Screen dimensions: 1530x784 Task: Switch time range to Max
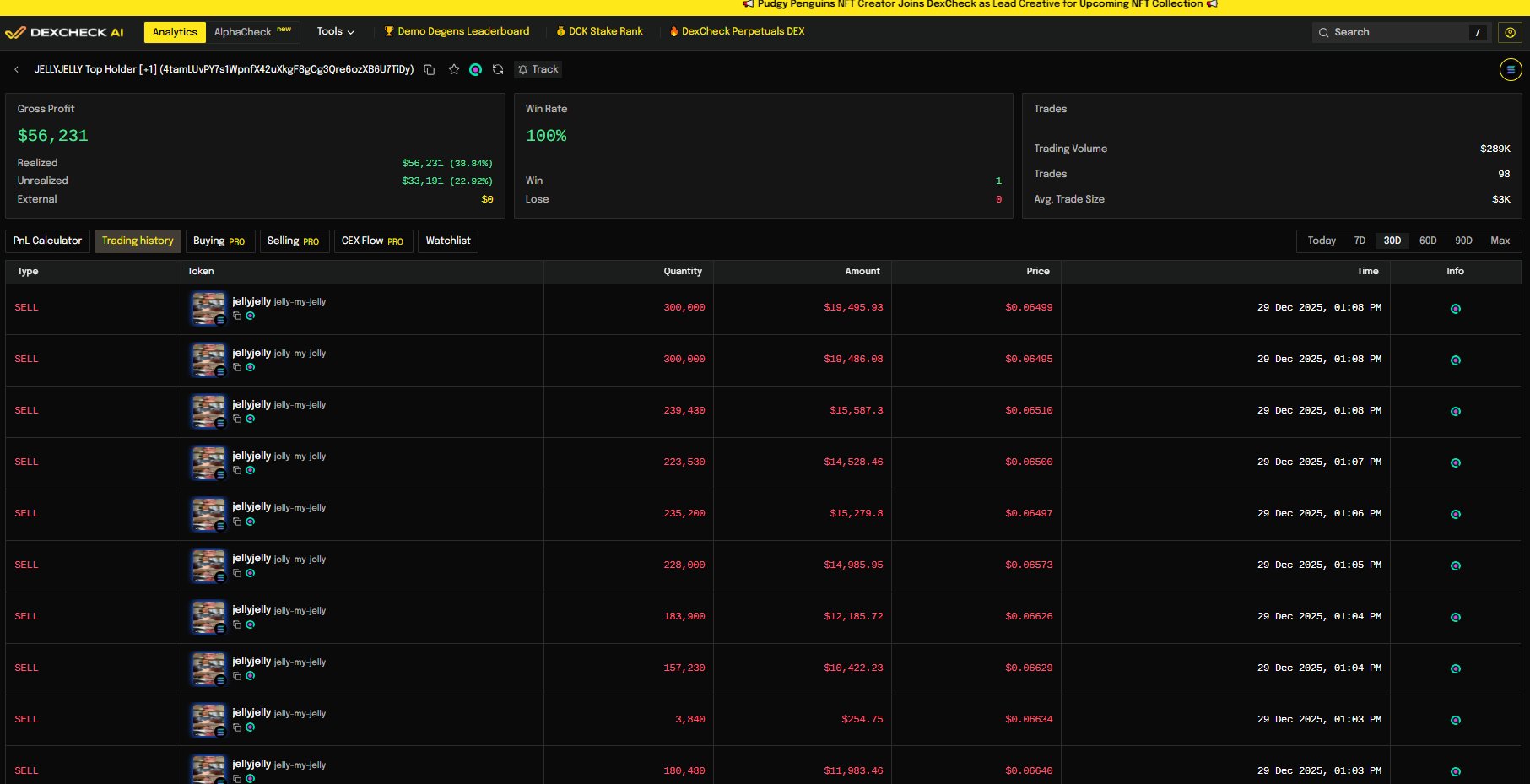click(1500, 241)
